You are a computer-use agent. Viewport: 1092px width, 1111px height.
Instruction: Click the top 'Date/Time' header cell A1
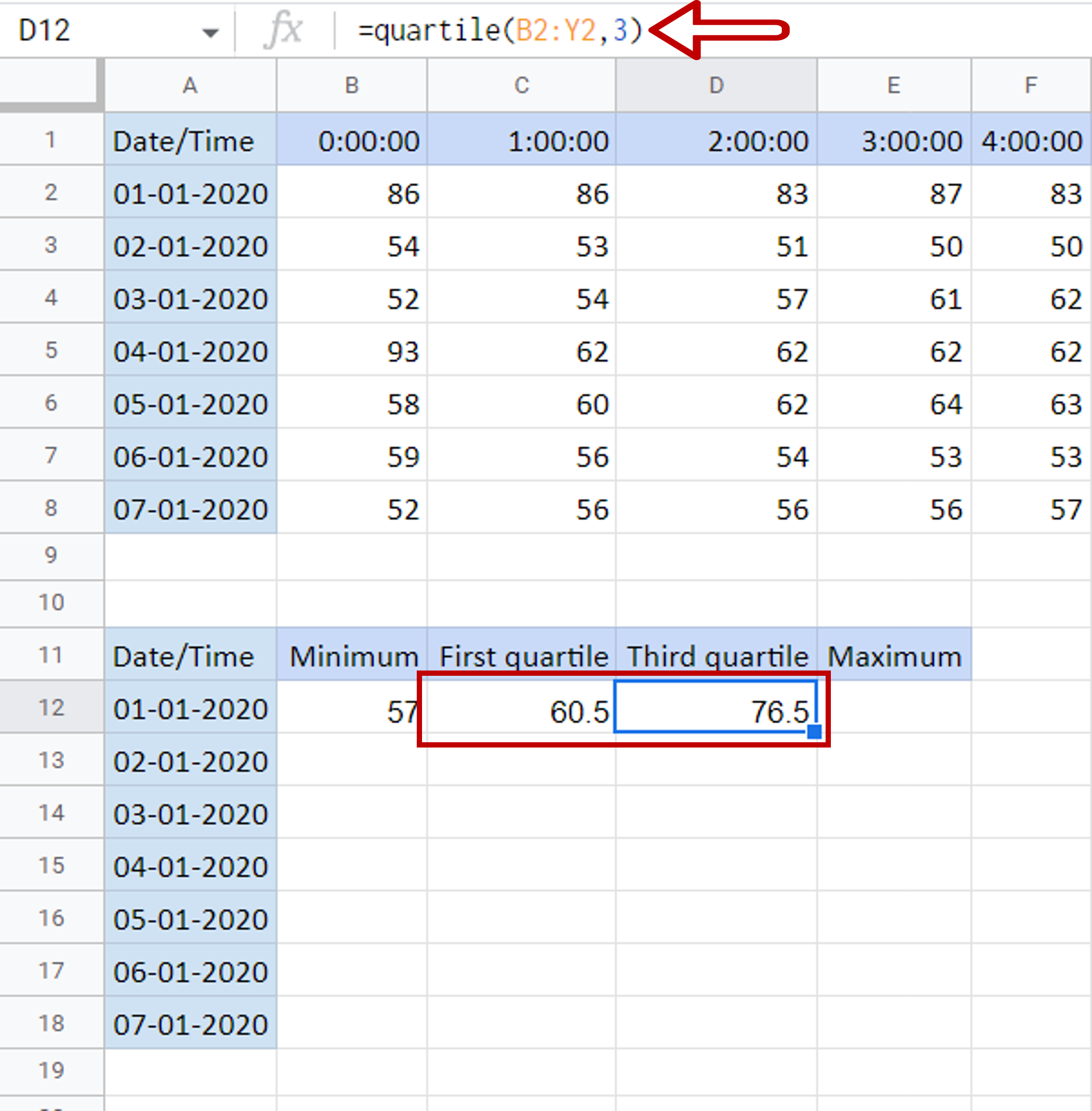pyautogui.click(x=190, y=139)
